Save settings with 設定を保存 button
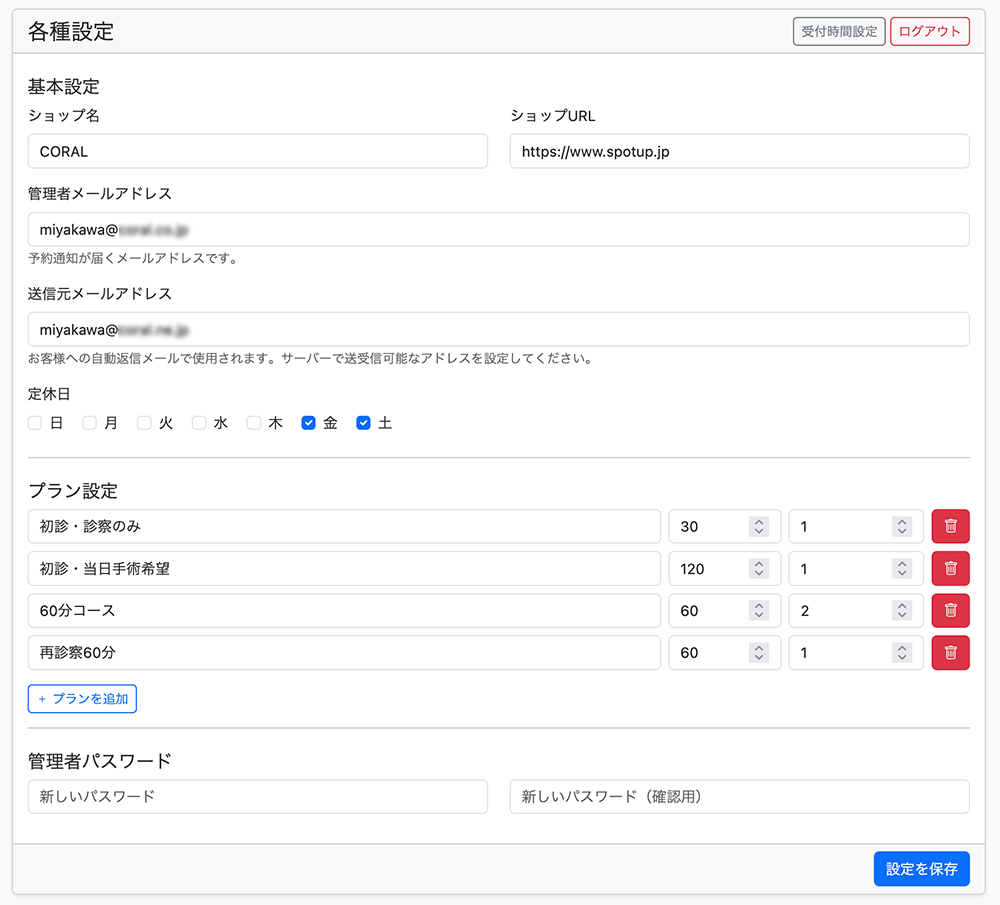The width and height of the screenshot is (1000, 905). click(921, 869)
